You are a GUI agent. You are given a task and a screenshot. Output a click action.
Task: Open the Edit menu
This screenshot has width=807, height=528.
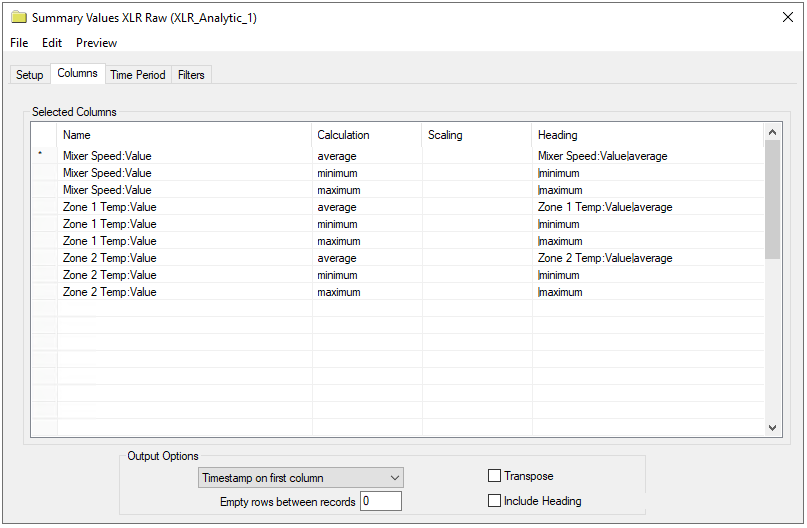point(52,43)
